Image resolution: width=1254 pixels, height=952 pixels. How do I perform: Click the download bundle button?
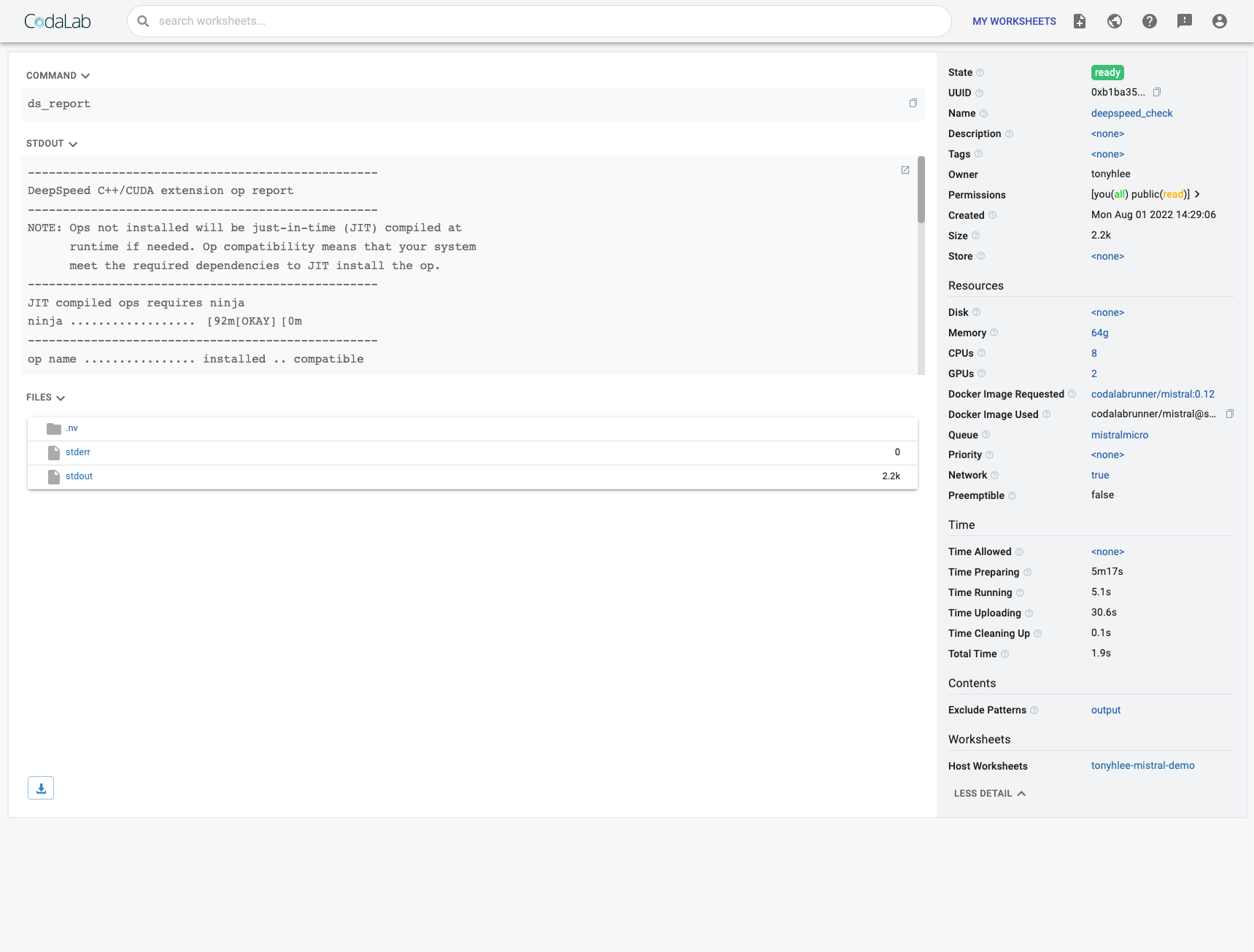click(x=41, y=788)
